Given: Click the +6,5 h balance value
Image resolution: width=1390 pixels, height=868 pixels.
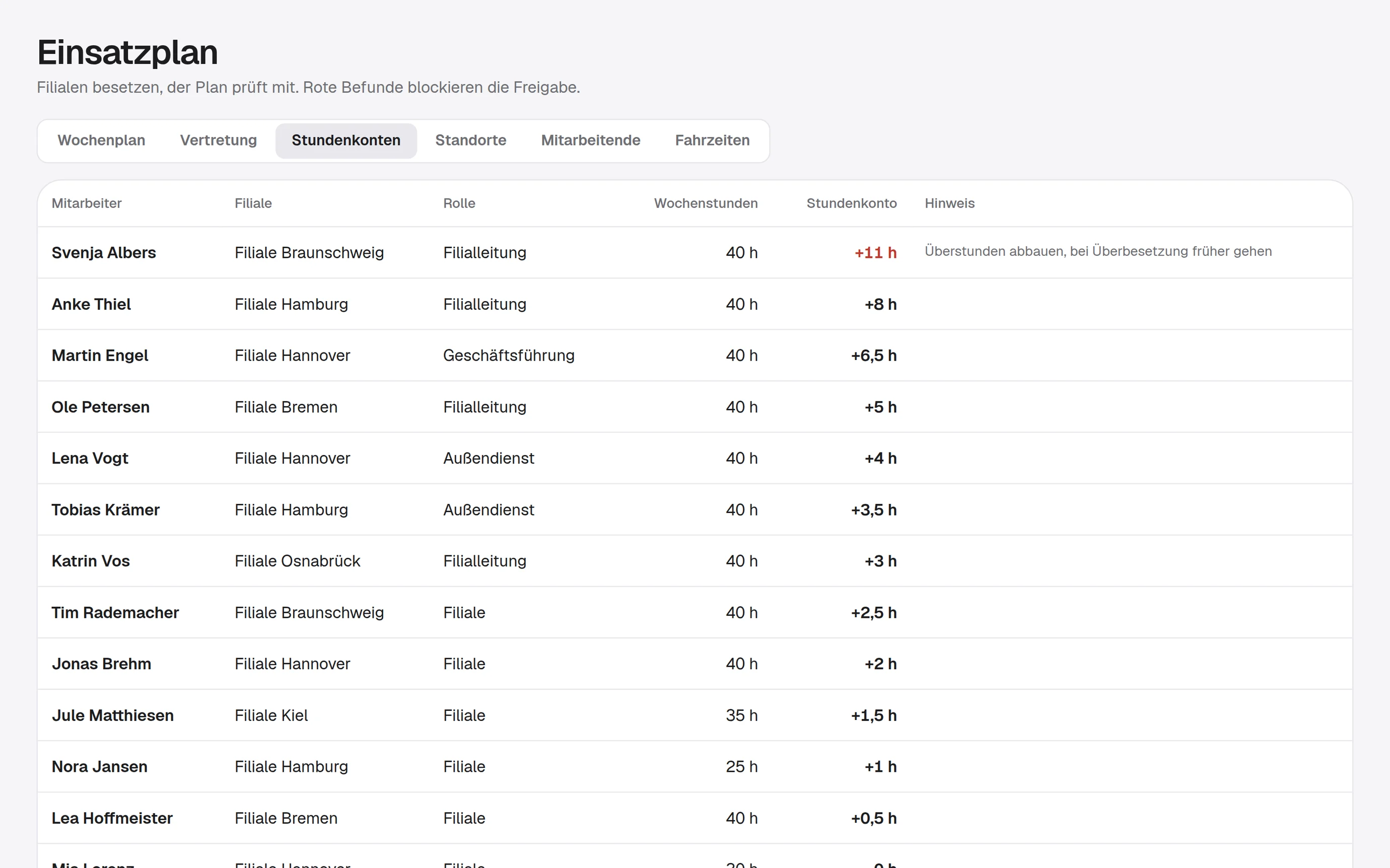Looking at the screenshot, I should pos(873,355).
